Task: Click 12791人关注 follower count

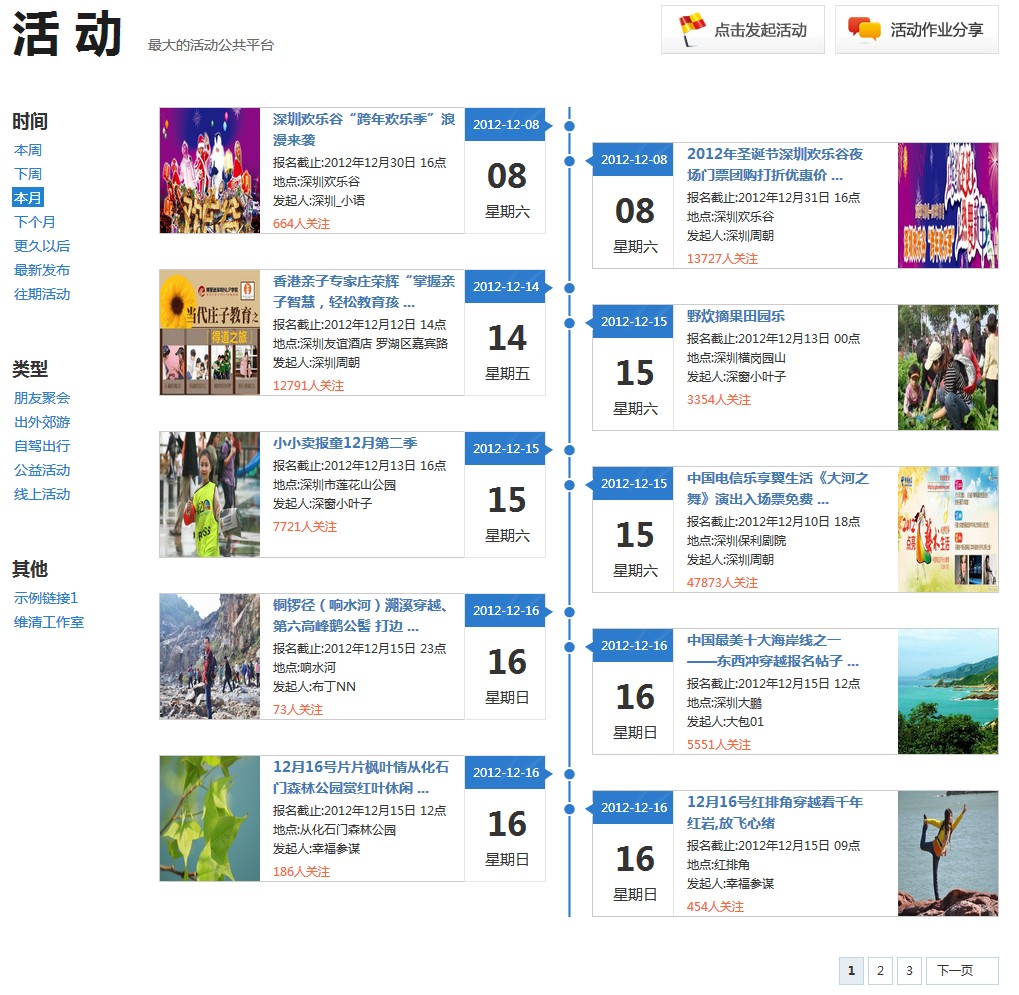Action: point(308,385)
